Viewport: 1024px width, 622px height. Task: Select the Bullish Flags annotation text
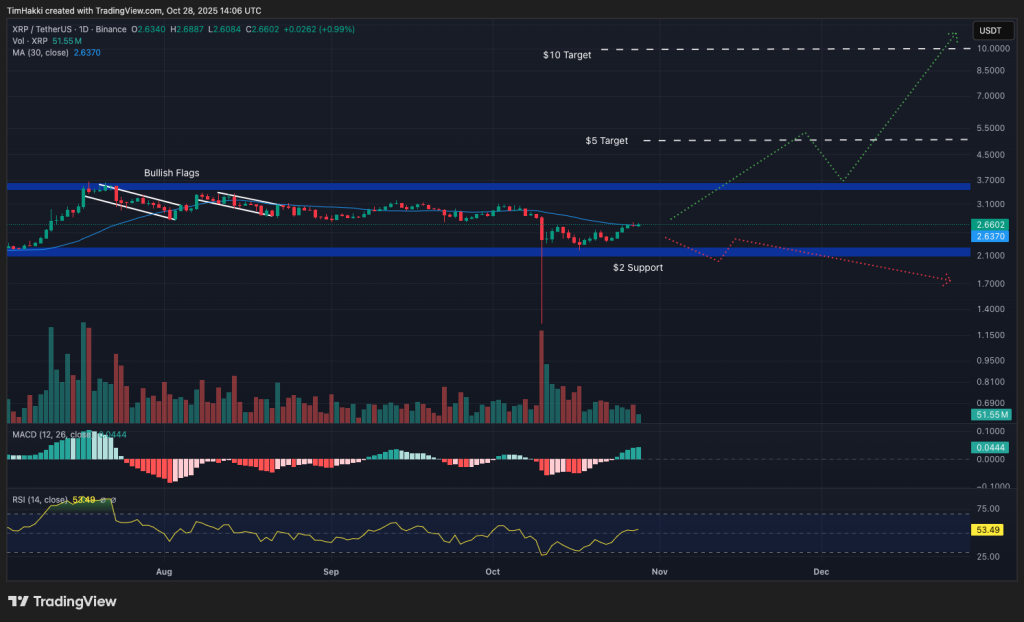pos(171,172)
